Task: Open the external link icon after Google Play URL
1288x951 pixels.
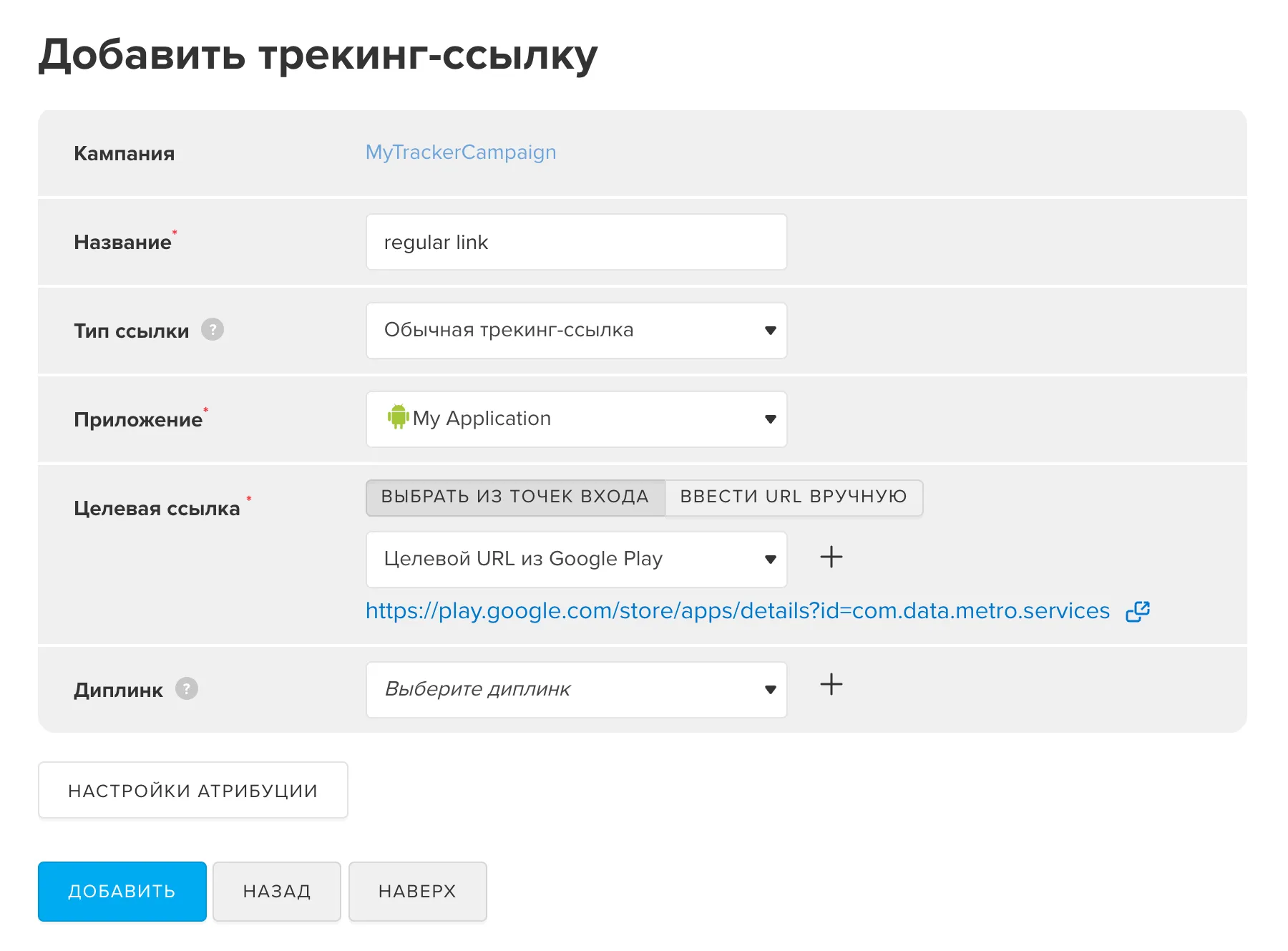Action: [1138, 611]
